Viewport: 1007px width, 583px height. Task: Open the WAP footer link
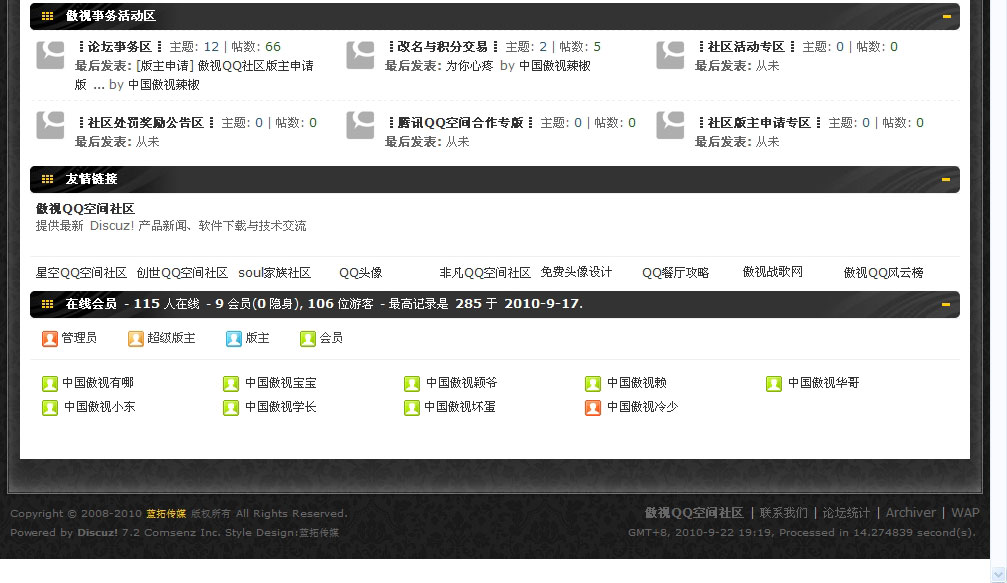point(965,513)
